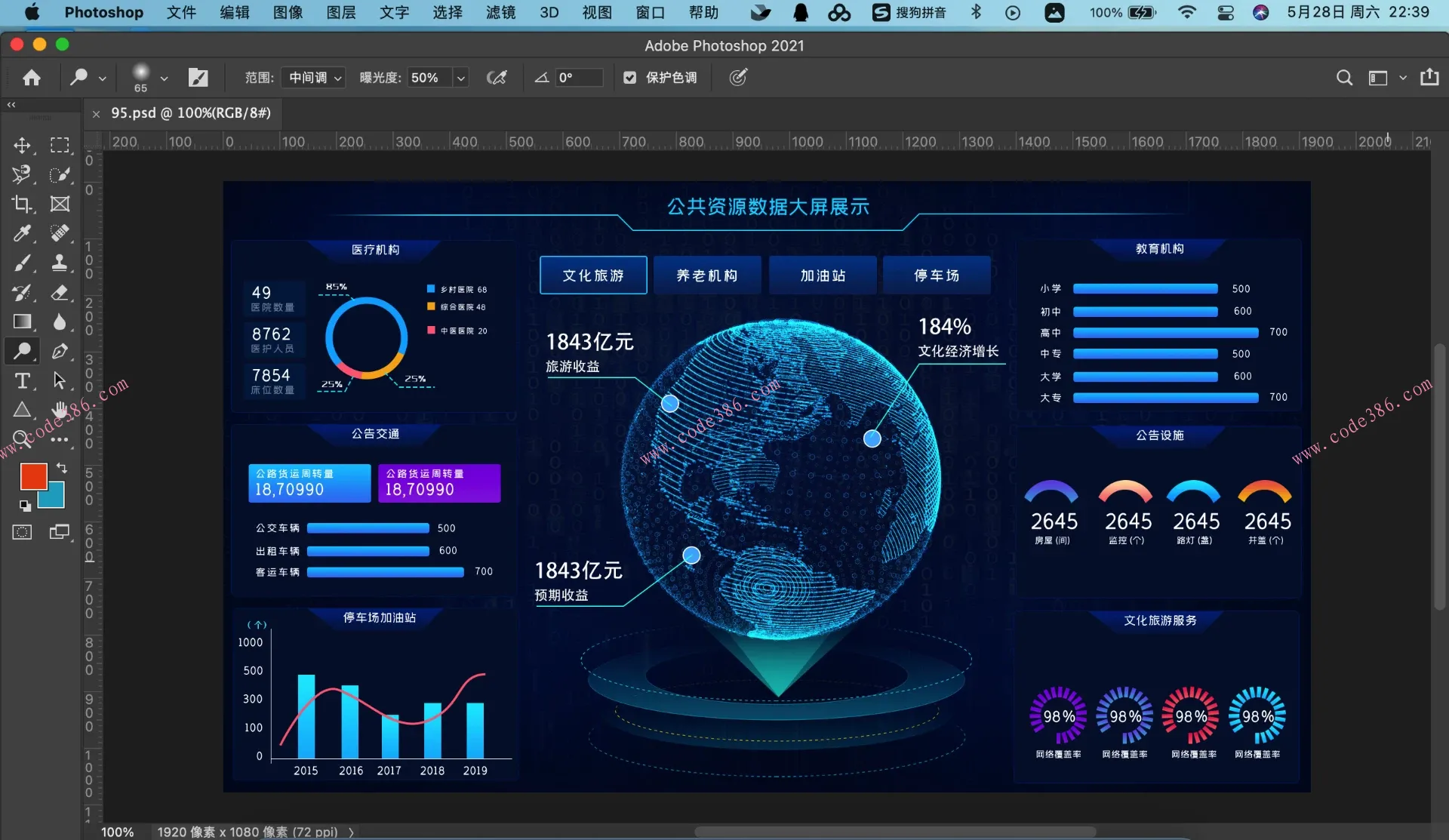Select the Pen tool

click(x=60, y=351)
